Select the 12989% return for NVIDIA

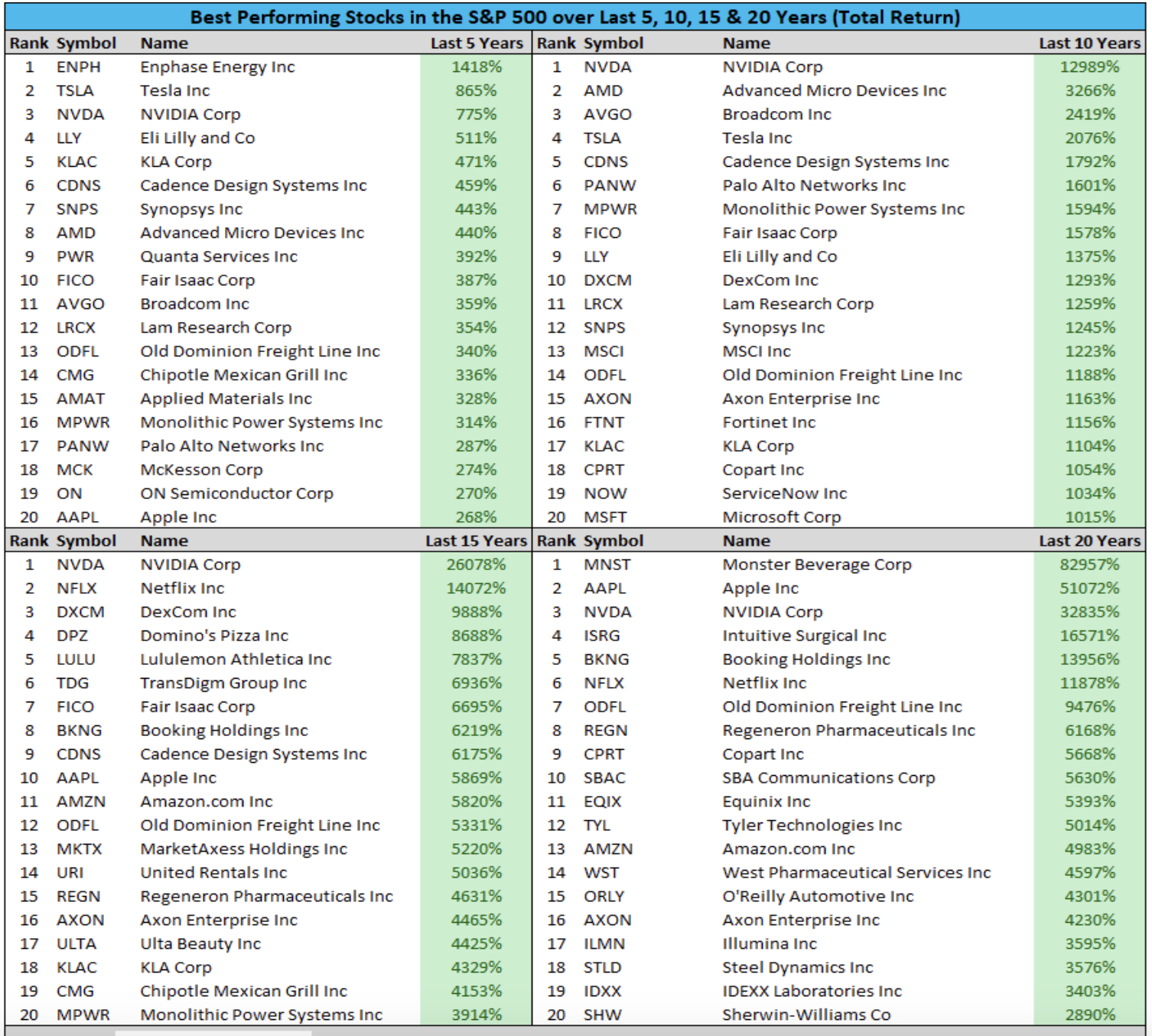pyautogui.click(x=1089, y=67)
